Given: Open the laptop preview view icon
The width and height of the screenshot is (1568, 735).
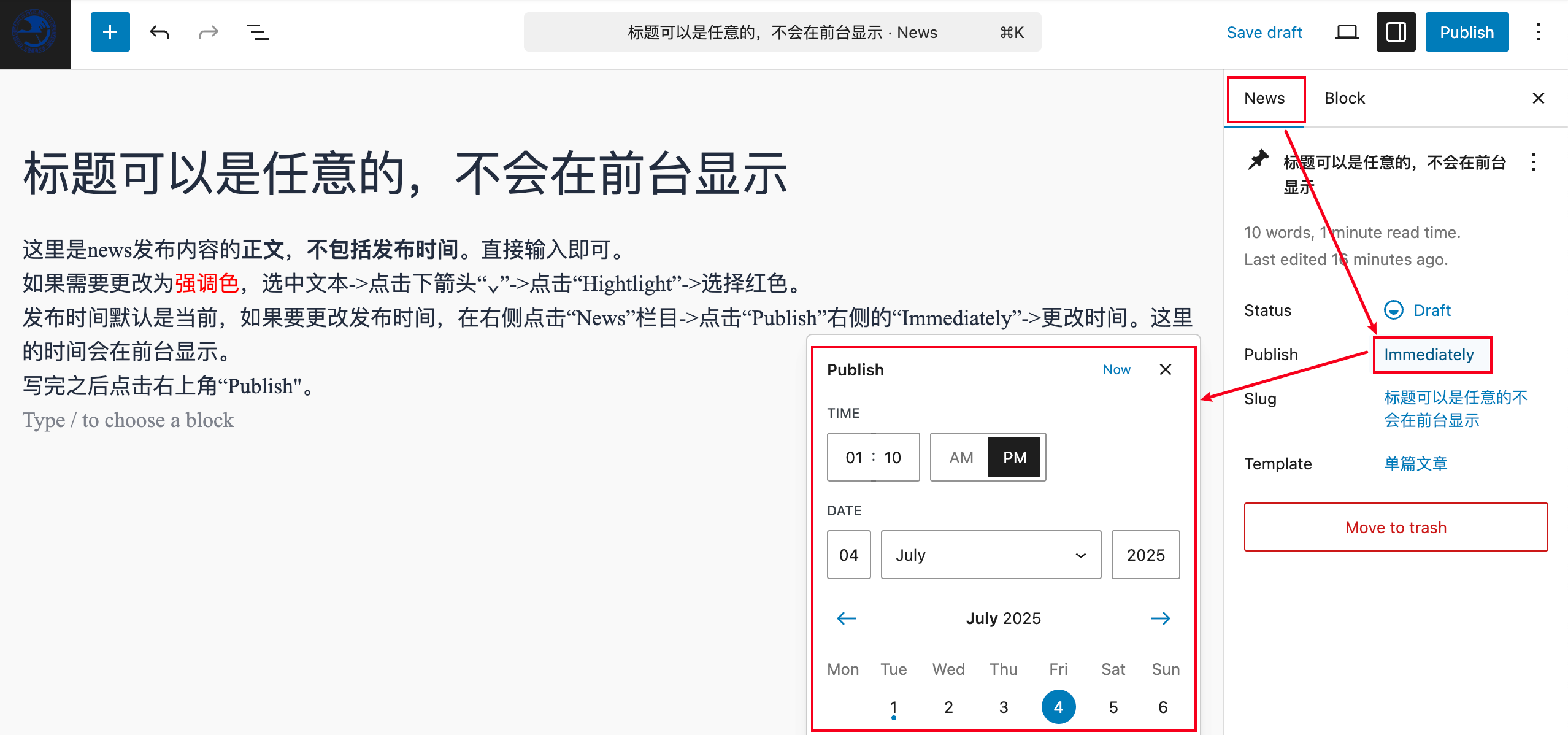Looking at the screenshot, I should click(1347, 32).
